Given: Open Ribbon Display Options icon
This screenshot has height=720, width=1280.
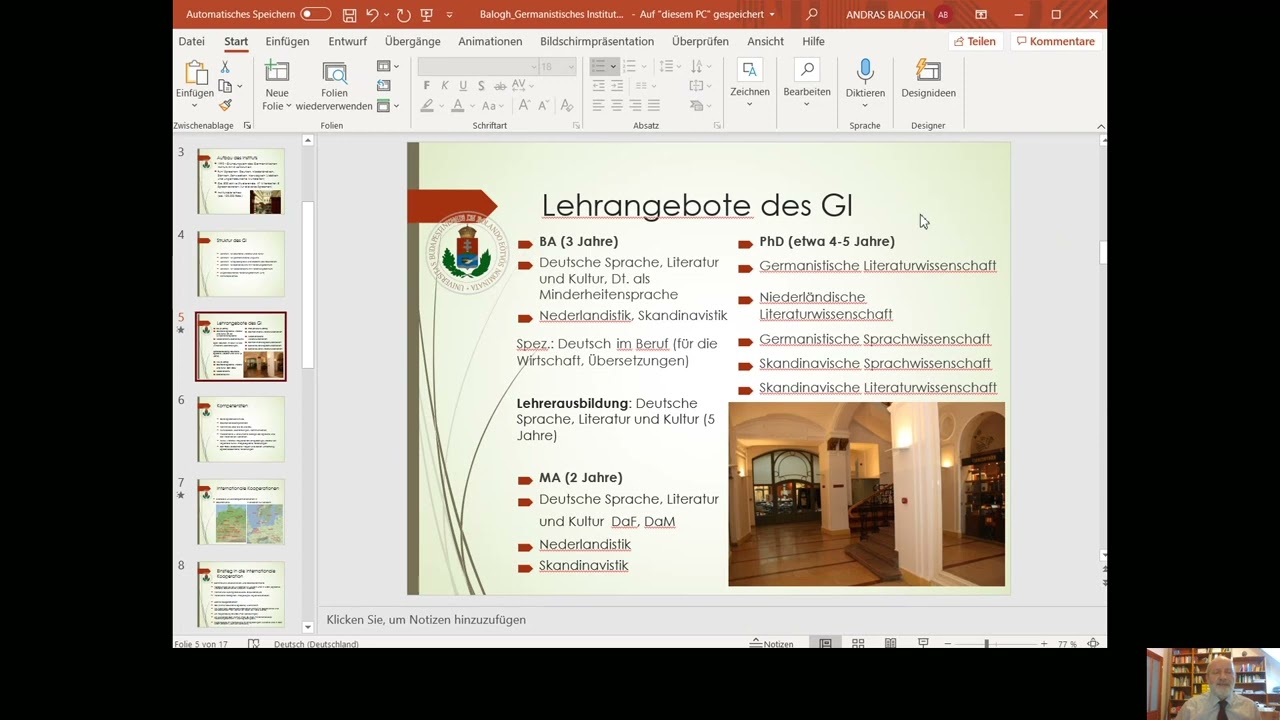Looking at the screenshot, I should tap(981, 14).
